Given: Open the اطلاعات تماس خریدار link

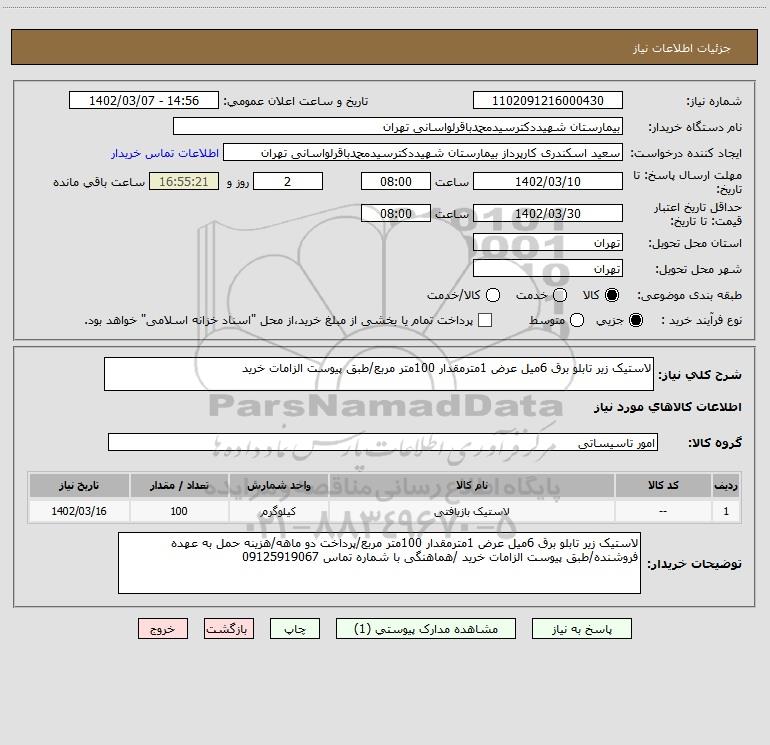Looking at the screenshot, I should [165, 153].
